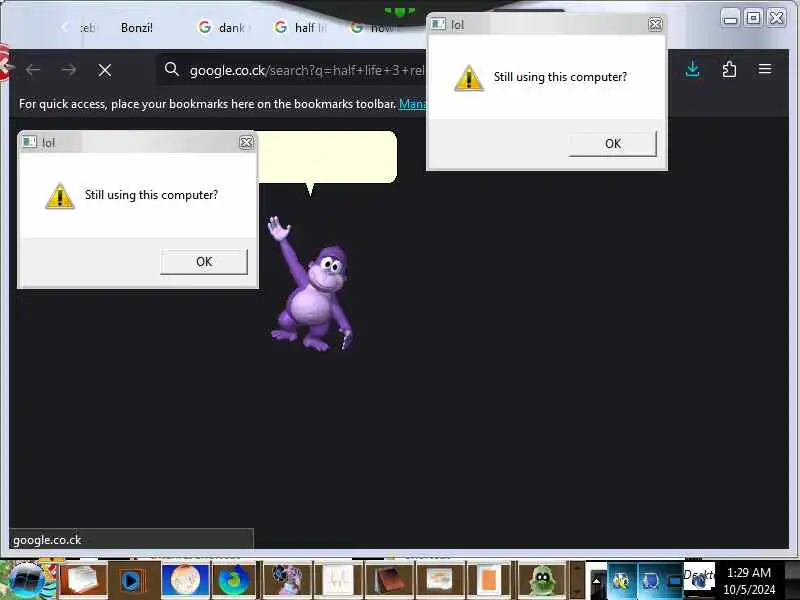
Task: Open the brown book taskbar icon
Action: (x=388, y=581)
